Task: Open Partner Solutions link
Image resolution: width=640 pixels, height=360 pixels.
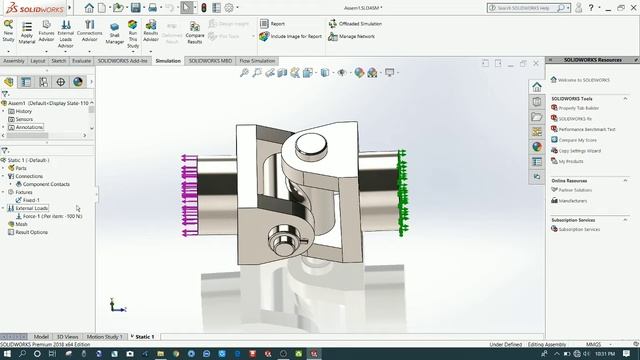Action: [575, 190]
